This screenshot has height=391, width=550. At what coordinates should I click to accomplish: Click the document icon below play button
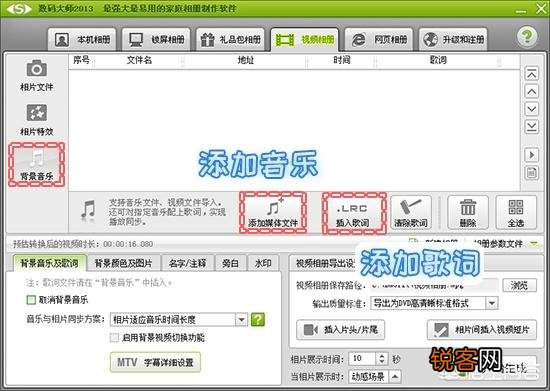point(531,173)
